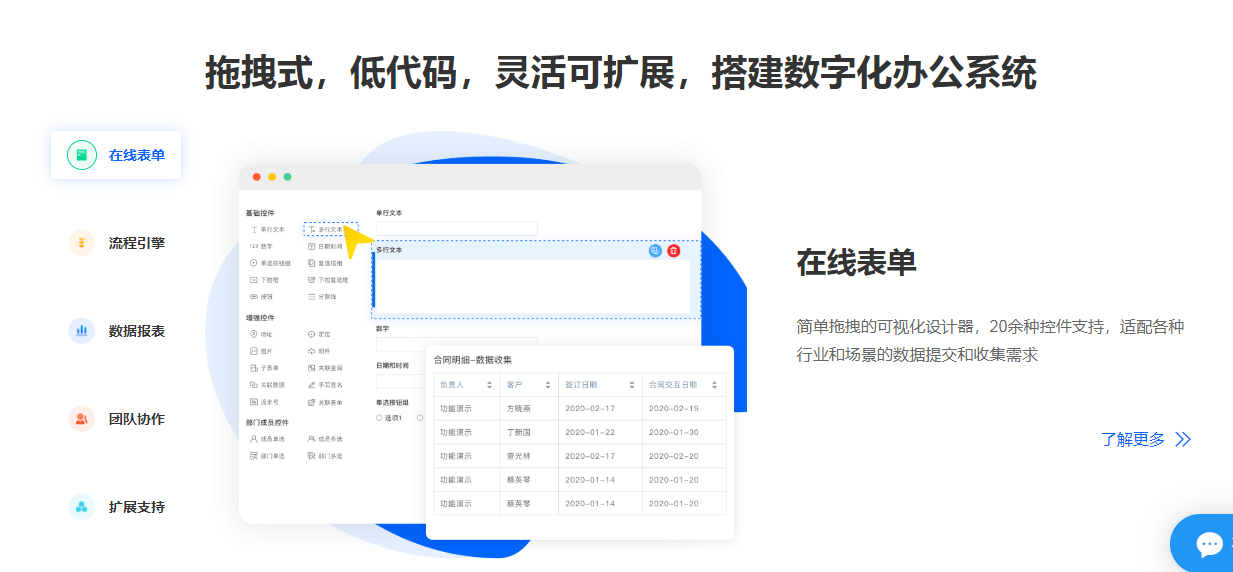1233x572 pixels.
Task: Select the dashed 多行文本 control in palette
Action: pos(330,229)
